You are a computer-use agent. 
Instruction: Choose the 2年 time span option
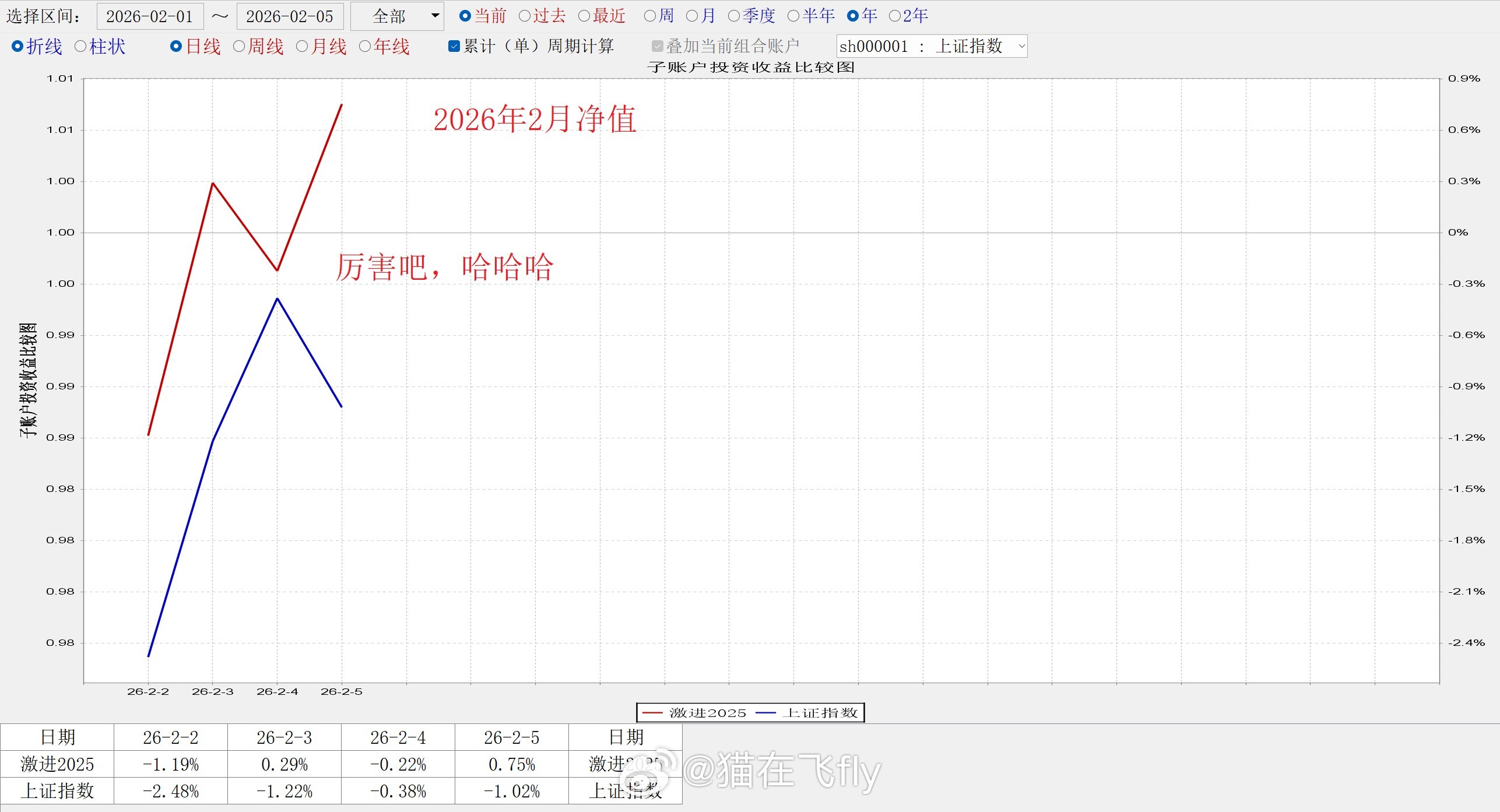pos(895,16)
